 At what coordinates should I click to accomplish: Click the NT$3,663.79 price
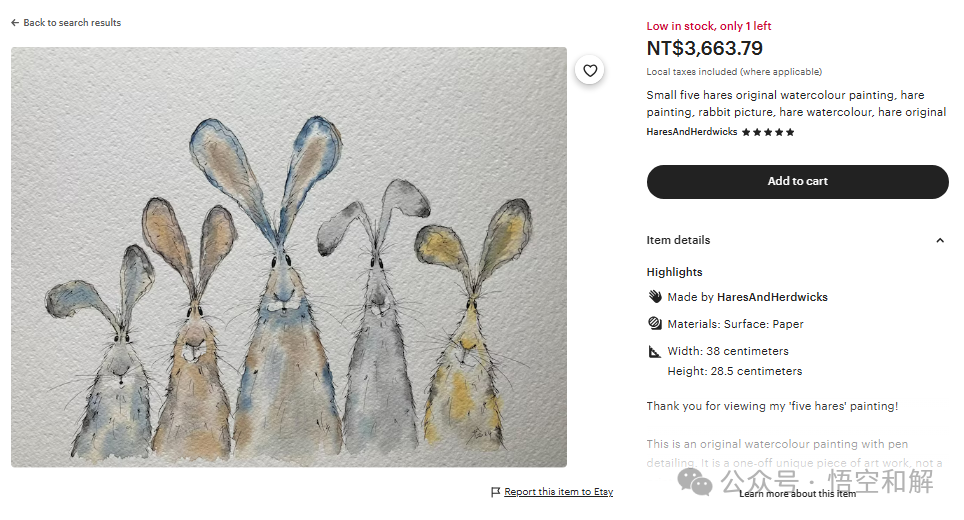tap(704, 48)
